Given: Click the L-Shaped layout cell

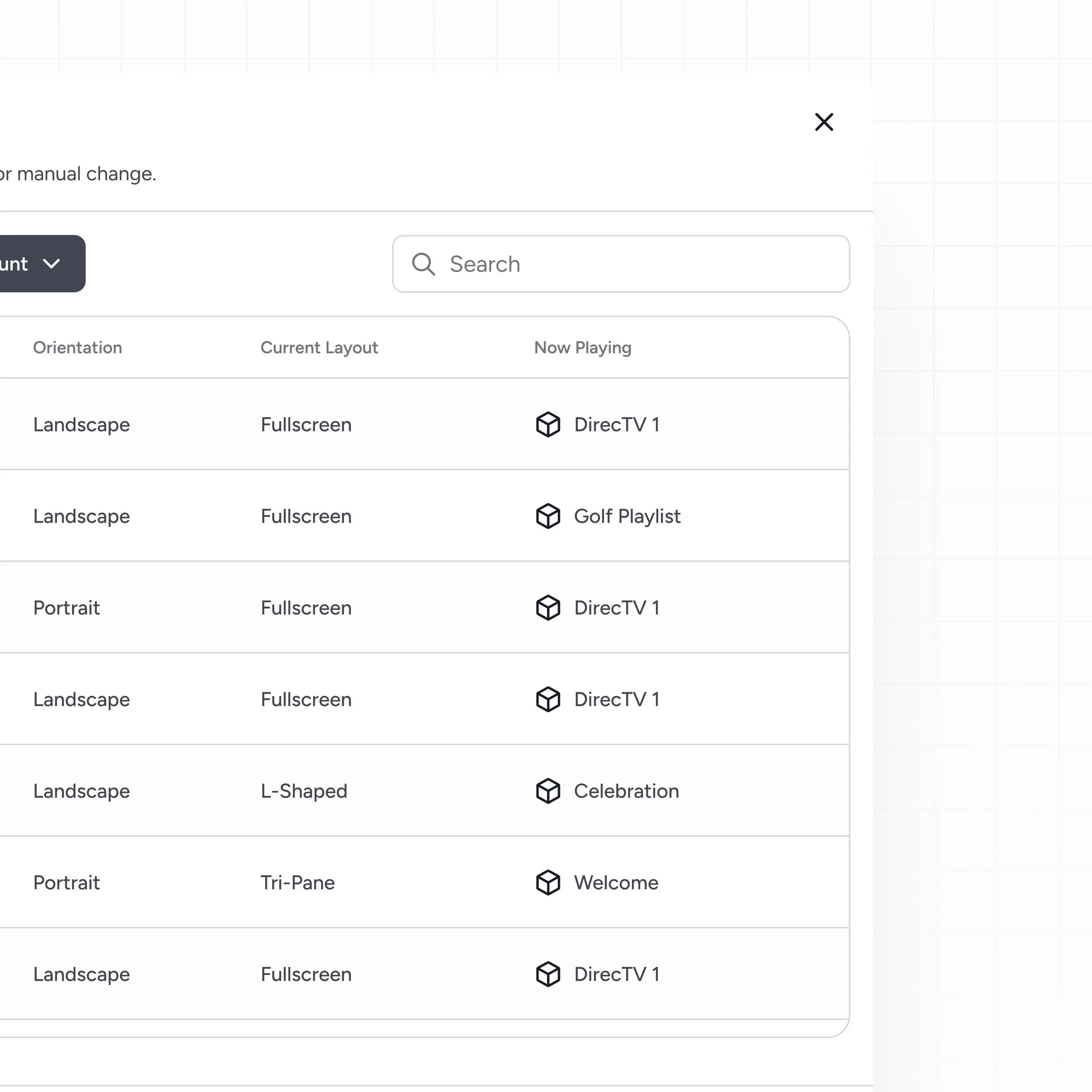Looking at the screenshot, I should coord(304,791).
